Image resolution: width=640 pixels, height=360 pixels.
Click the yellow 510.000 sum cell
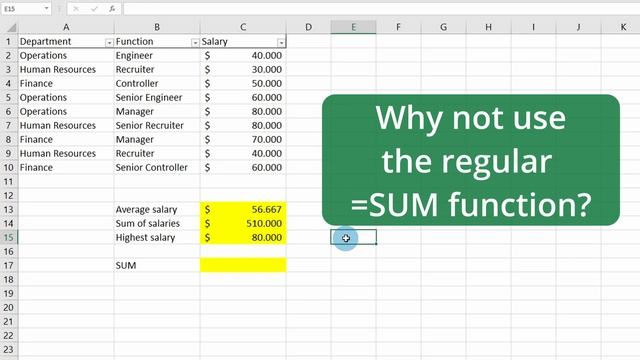click(x=243, y=224)
